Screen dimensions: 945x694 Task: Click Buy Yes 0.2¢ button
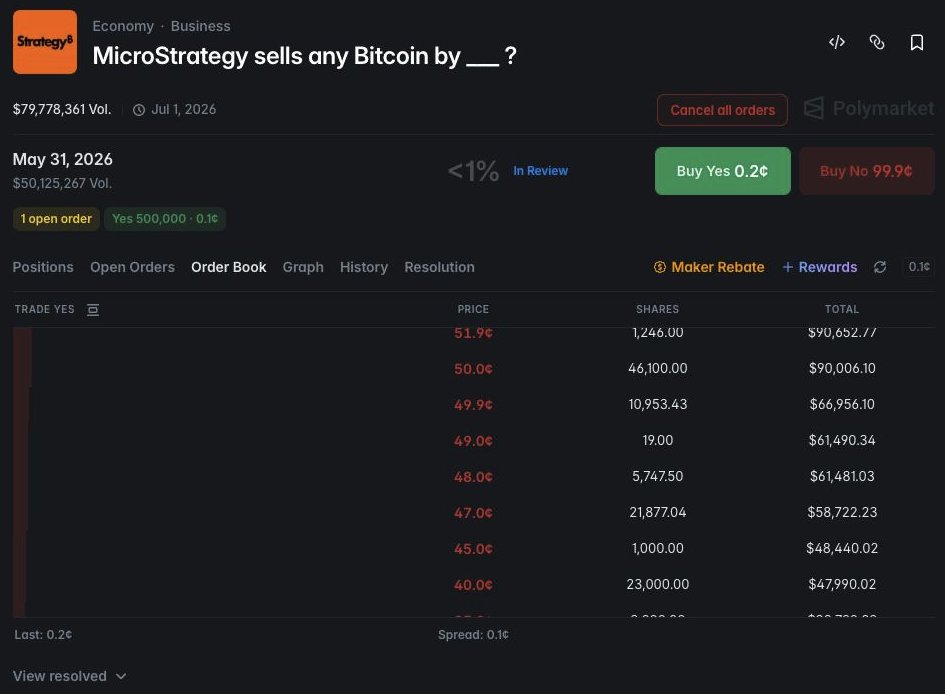[x=723, y=171]
